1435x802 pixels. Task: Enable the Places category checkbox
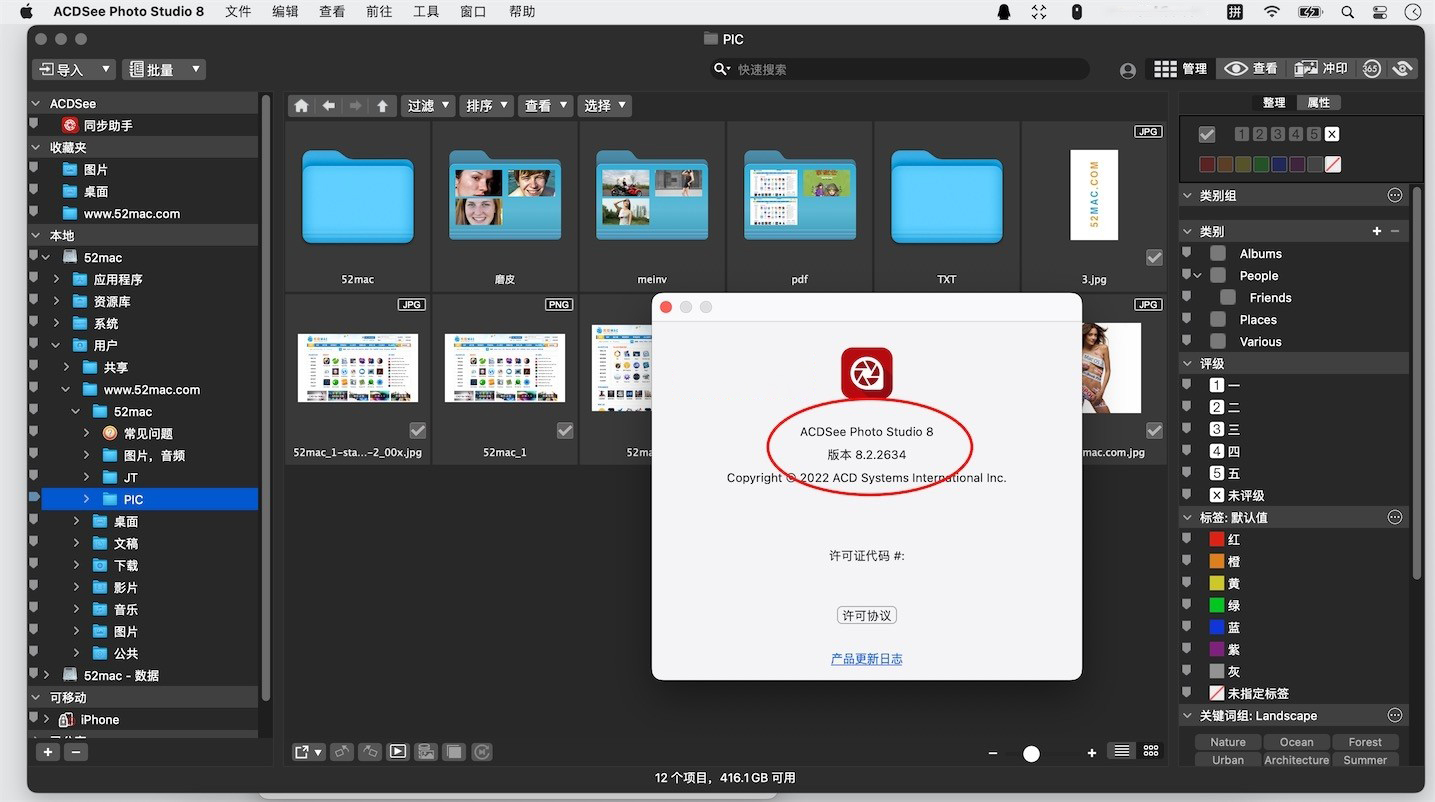pyautogui.click(x=1218, y=320)
